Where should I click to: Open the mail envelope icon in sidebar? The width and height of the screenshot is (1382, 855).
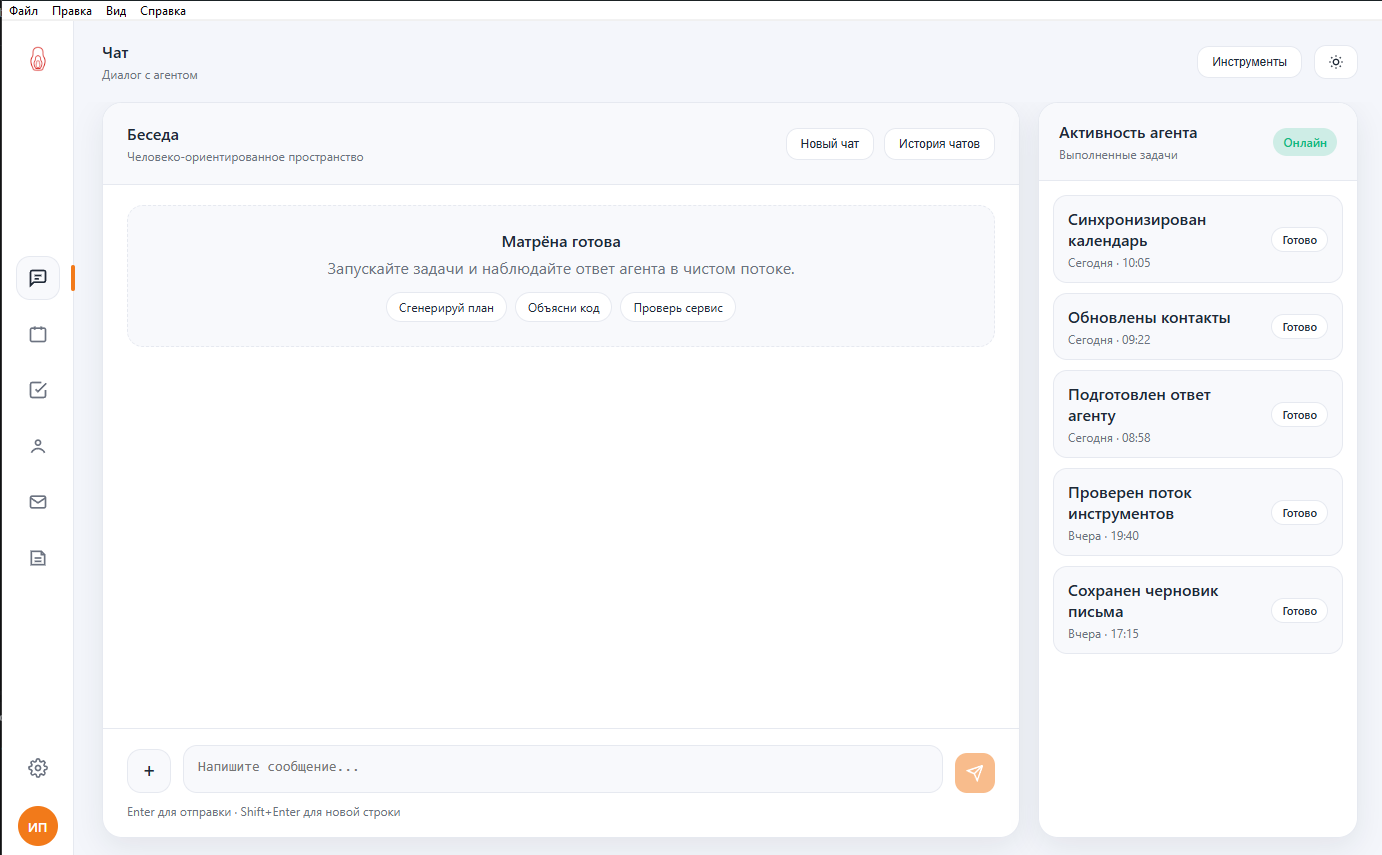coord(38,502)
